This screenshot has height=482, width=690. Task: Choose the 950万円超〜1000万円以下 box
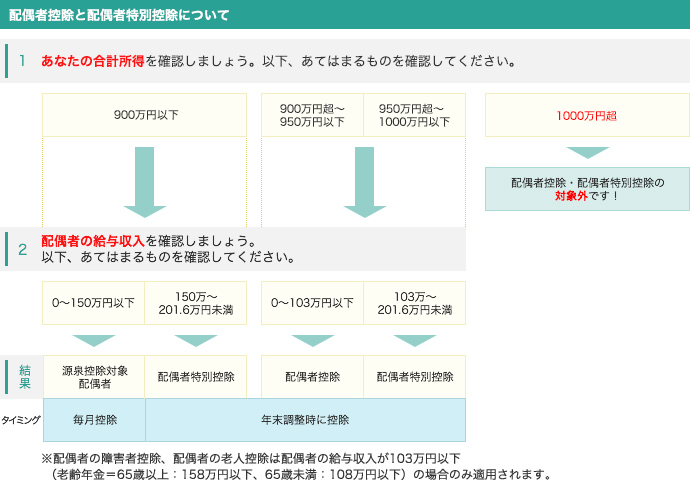pos(414,115)
